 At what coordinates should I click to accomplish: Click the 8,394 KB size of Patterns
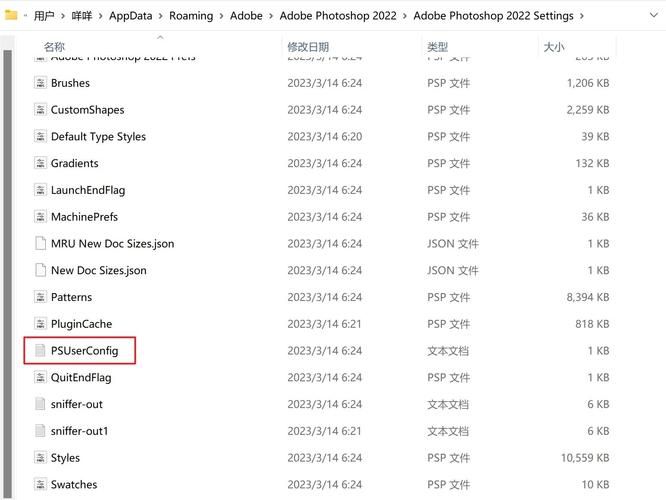[x=588, y=297]
